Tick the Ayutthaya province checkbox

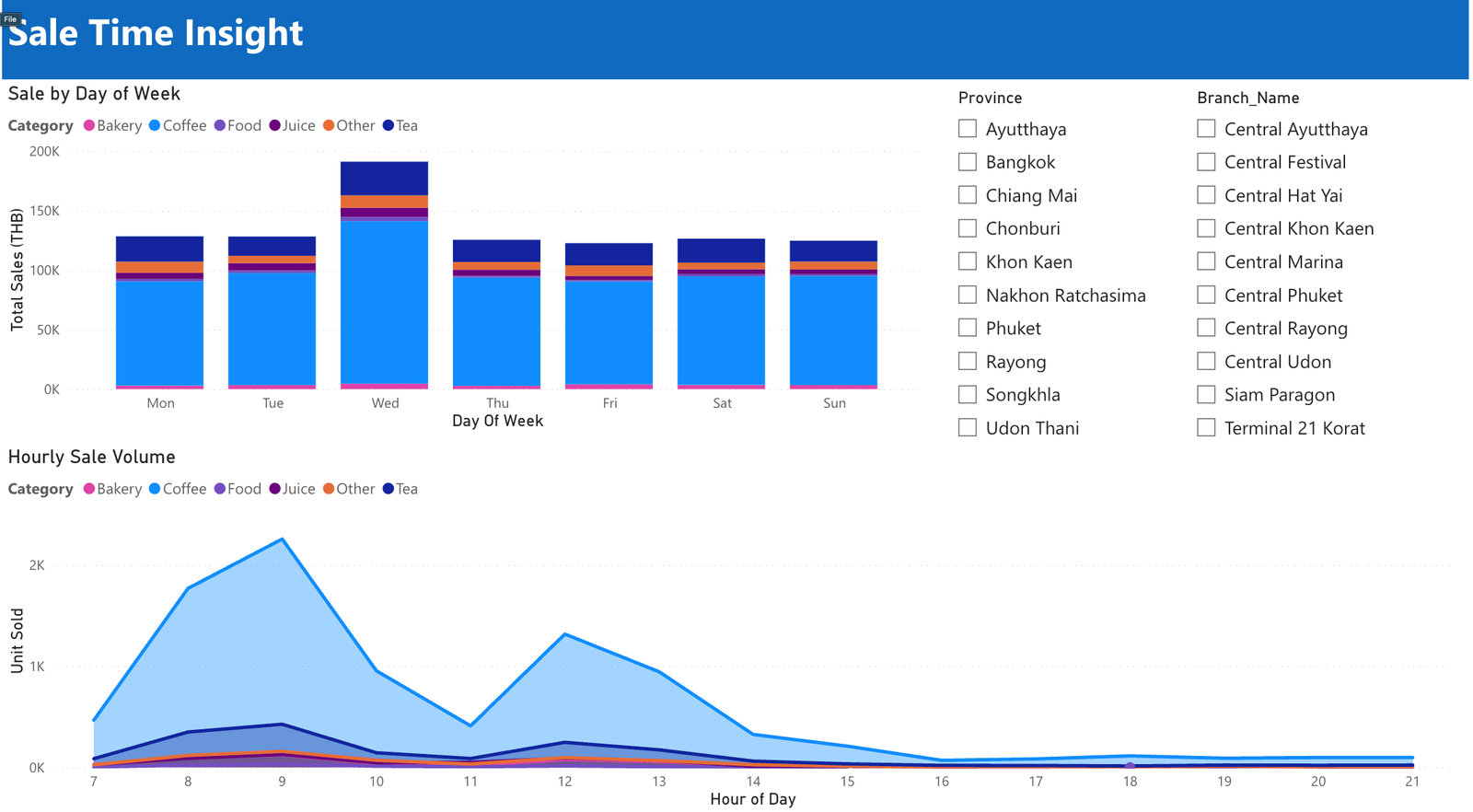tap(967, 128)
